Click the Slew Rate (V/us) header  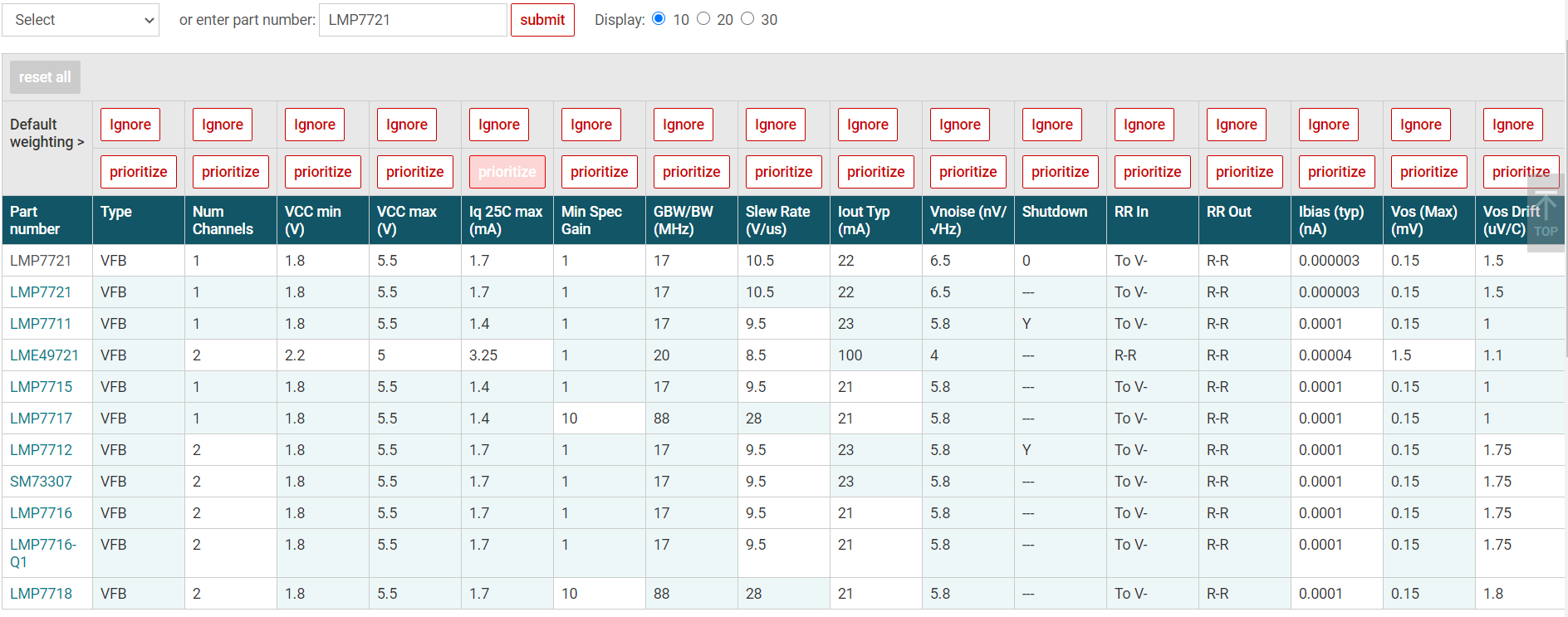[783, 220]
